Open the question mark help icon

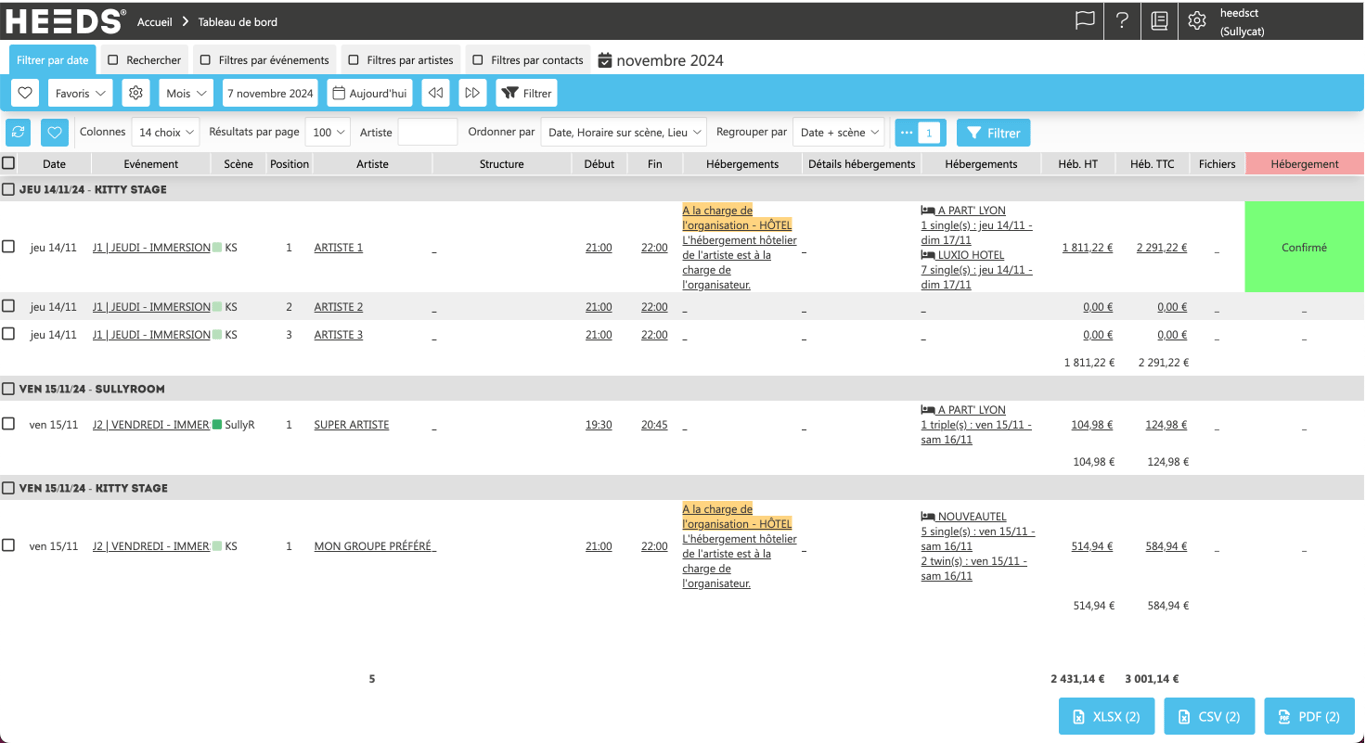1122,21
